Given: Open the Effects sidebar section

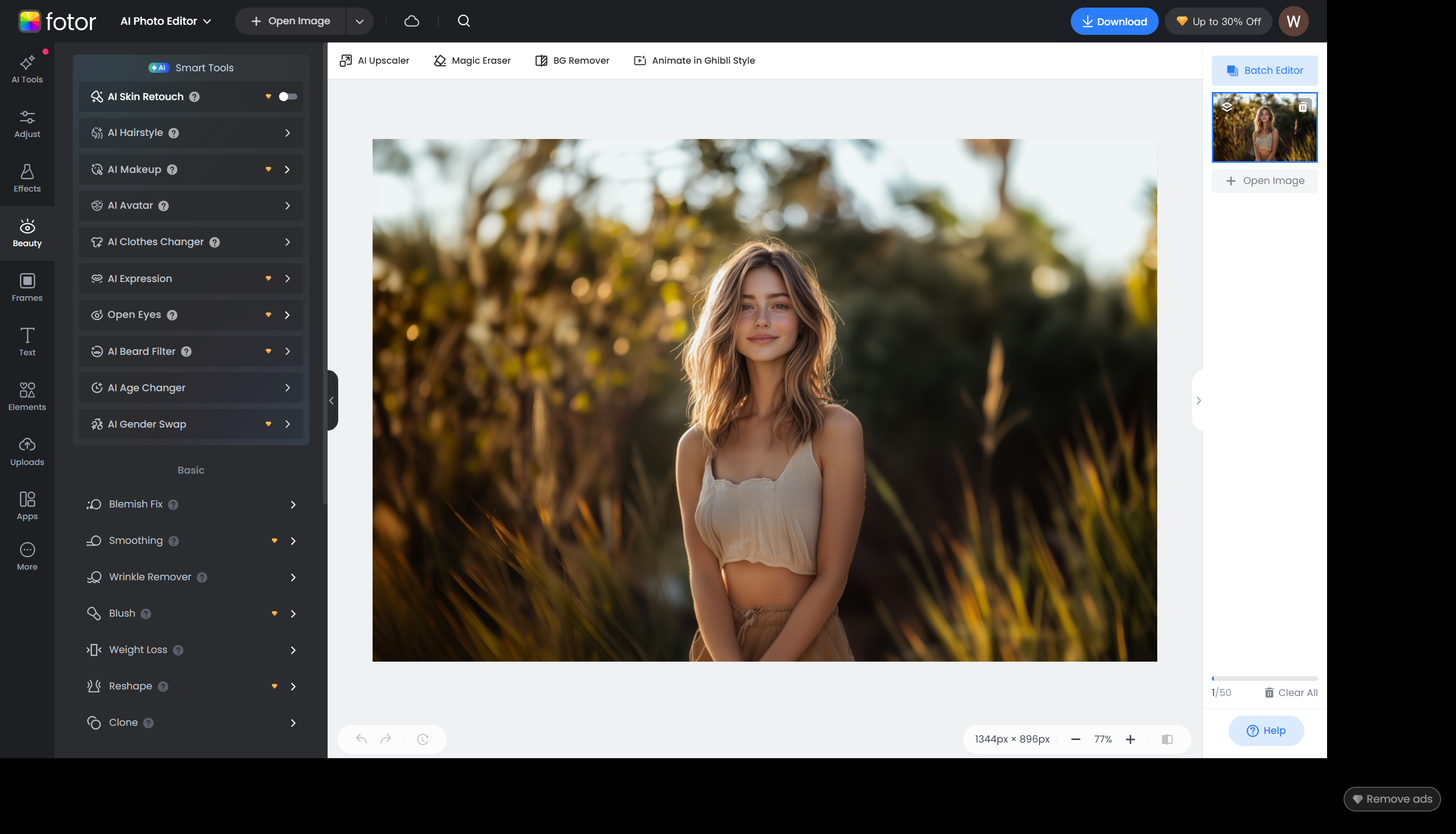Looking at the screenshot, I should click(27, 178).
